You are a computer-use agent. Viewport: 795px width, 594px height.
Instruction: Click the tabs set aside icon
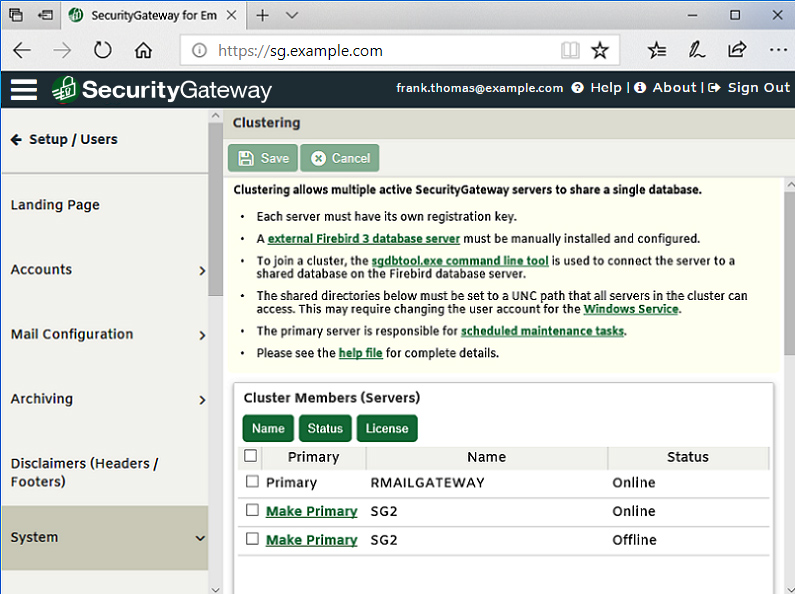coord(16,15)
